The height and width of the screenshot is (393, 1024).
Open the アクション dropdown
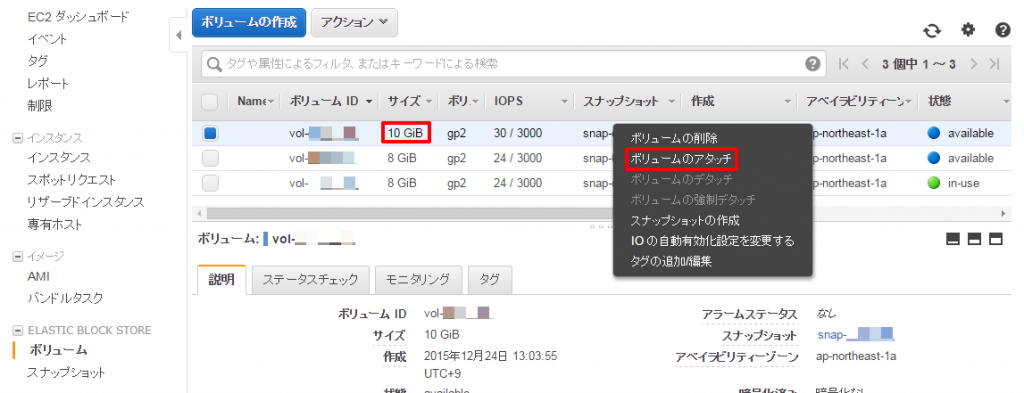(355, 22)
